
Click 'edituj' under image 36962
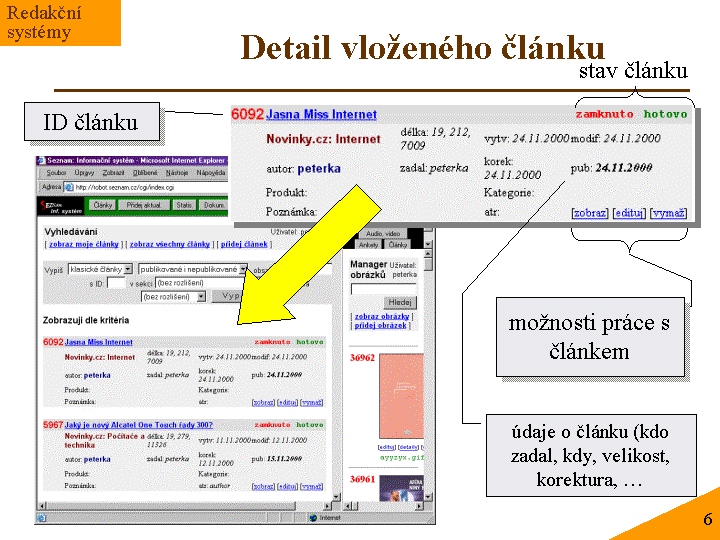[387, 447]
